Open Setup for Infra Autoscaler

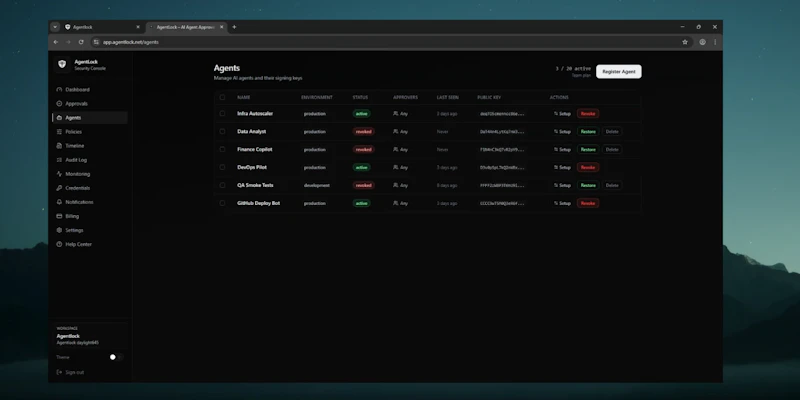562,114
